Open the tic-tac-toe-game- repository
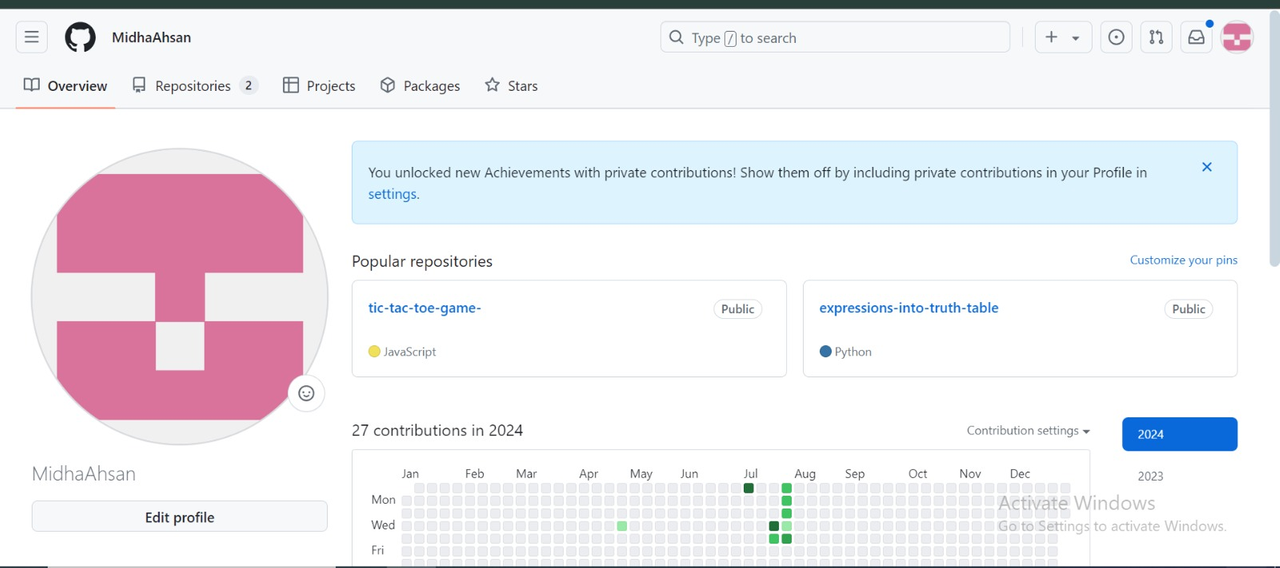The image size is (1280, 568). [425, 308]
